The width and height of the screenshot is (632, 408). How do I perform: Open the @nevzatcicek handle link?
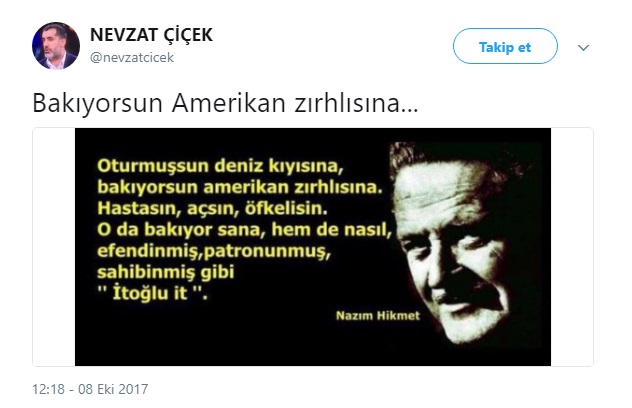(132, 58)
